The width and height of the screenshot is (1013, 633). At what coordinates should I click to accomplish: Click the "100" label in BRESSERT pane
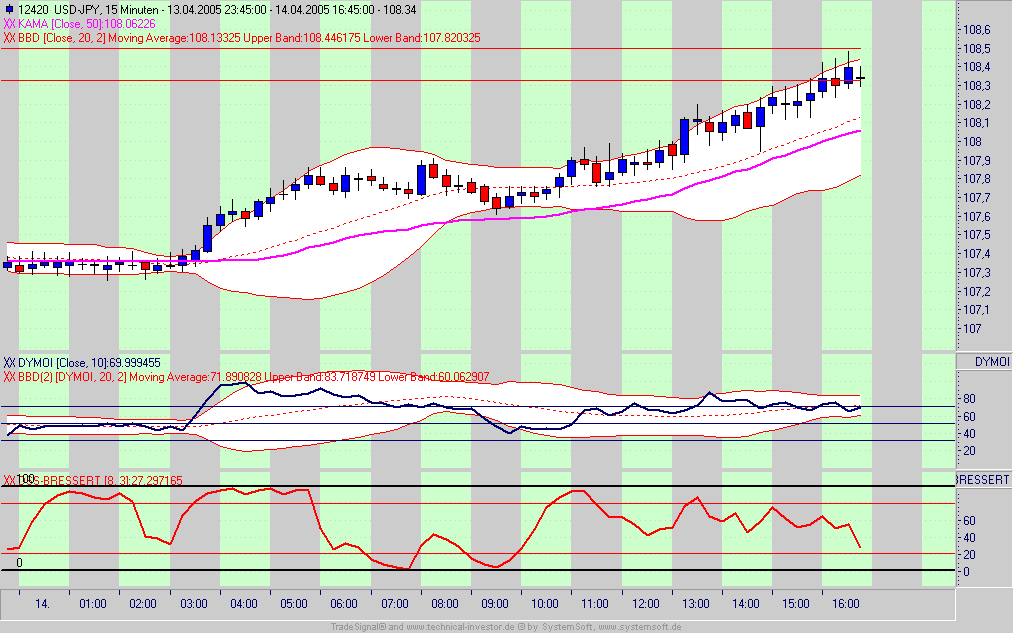click(25, 479)
